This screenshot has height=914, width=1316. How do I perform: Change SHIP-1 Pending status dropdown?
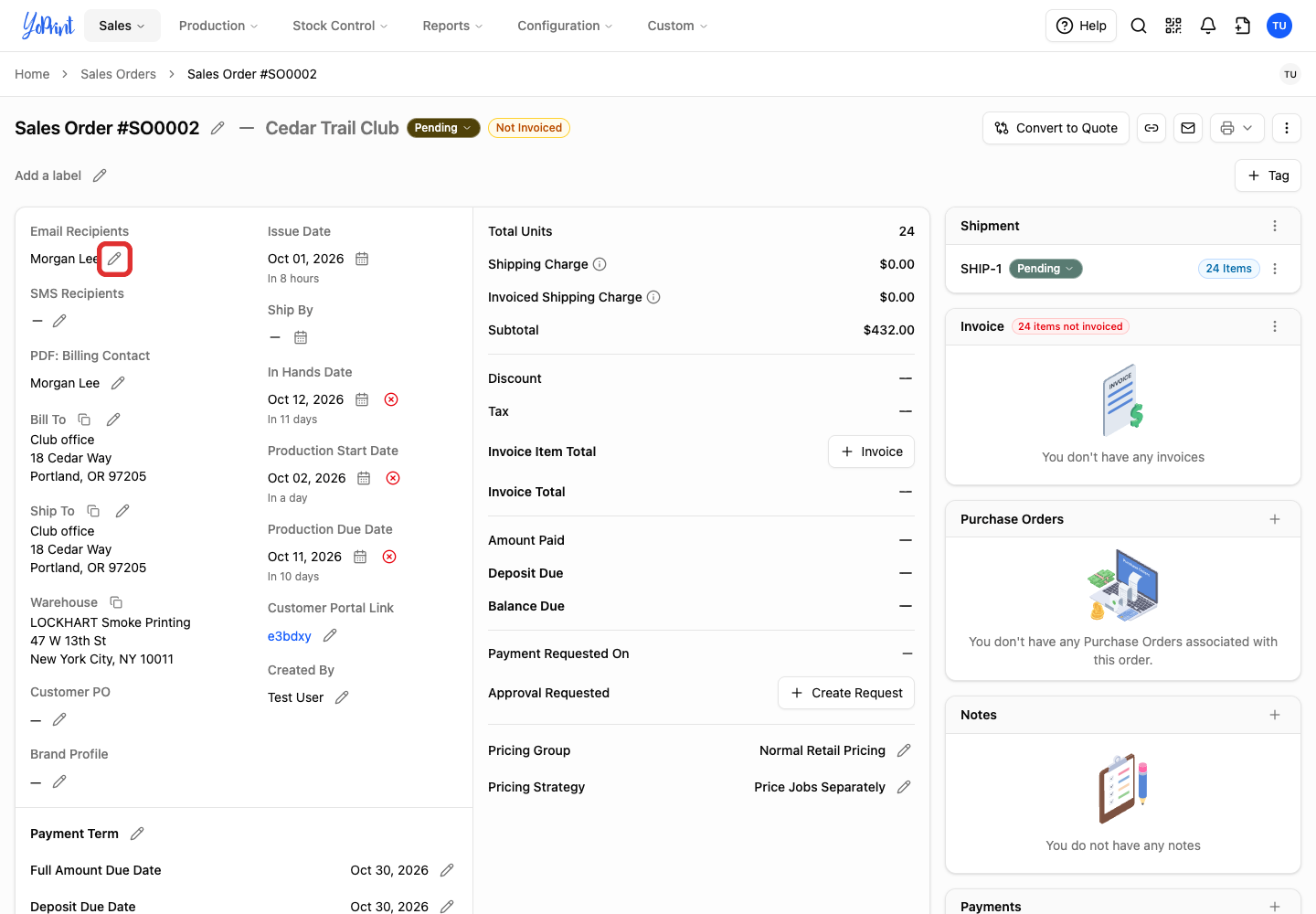pyautogui.click(x=1045, y=269)
